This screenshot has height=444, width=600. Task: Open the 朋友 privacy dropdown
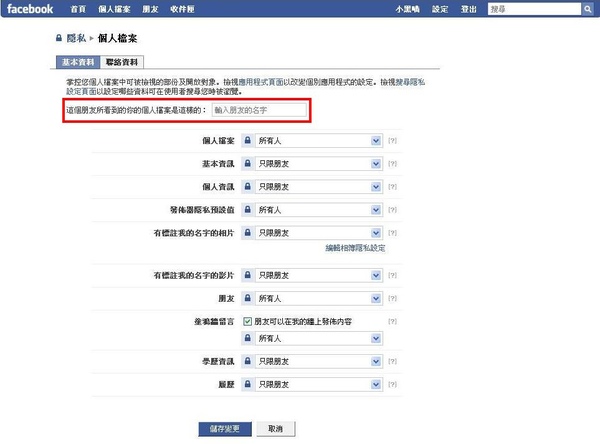[319, 298]
